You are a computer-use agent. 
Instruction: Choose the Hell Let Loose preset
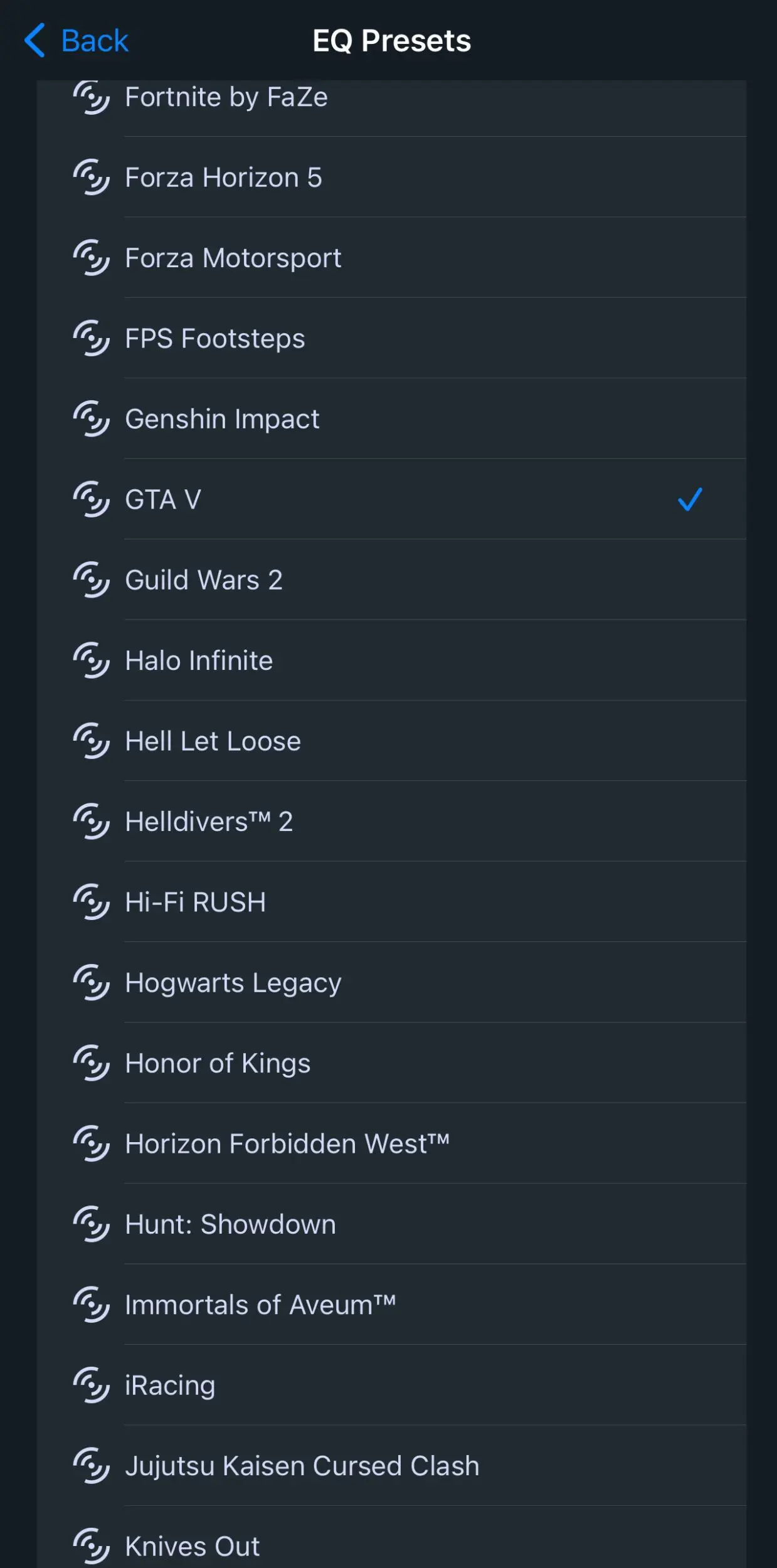391,741
